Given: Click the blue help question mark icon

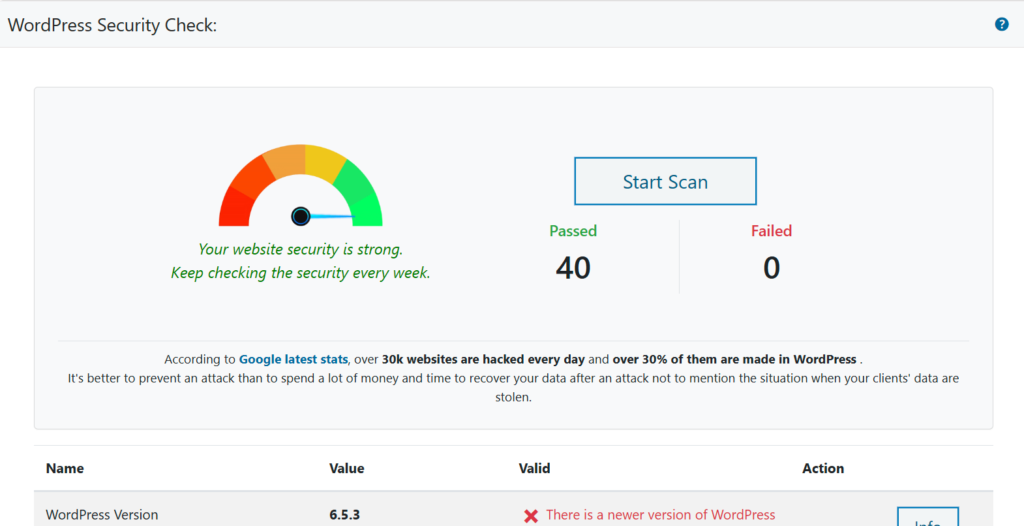Looking at the screenshot, I should [1002, 24].
